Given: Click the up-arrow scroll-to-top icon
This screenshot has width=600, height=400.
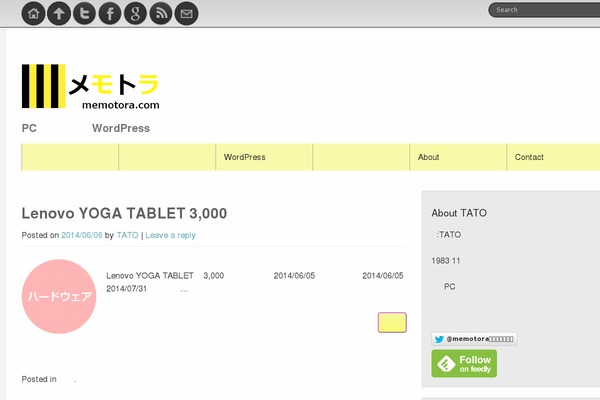Looking at the screenshot, I should (59, 13).
